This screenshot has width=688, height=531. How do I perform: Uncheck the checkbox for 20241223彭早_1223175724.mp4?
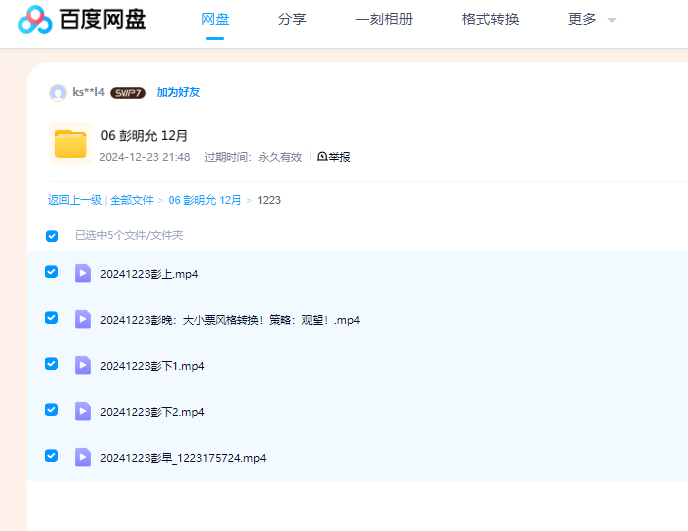pos(51,456)
